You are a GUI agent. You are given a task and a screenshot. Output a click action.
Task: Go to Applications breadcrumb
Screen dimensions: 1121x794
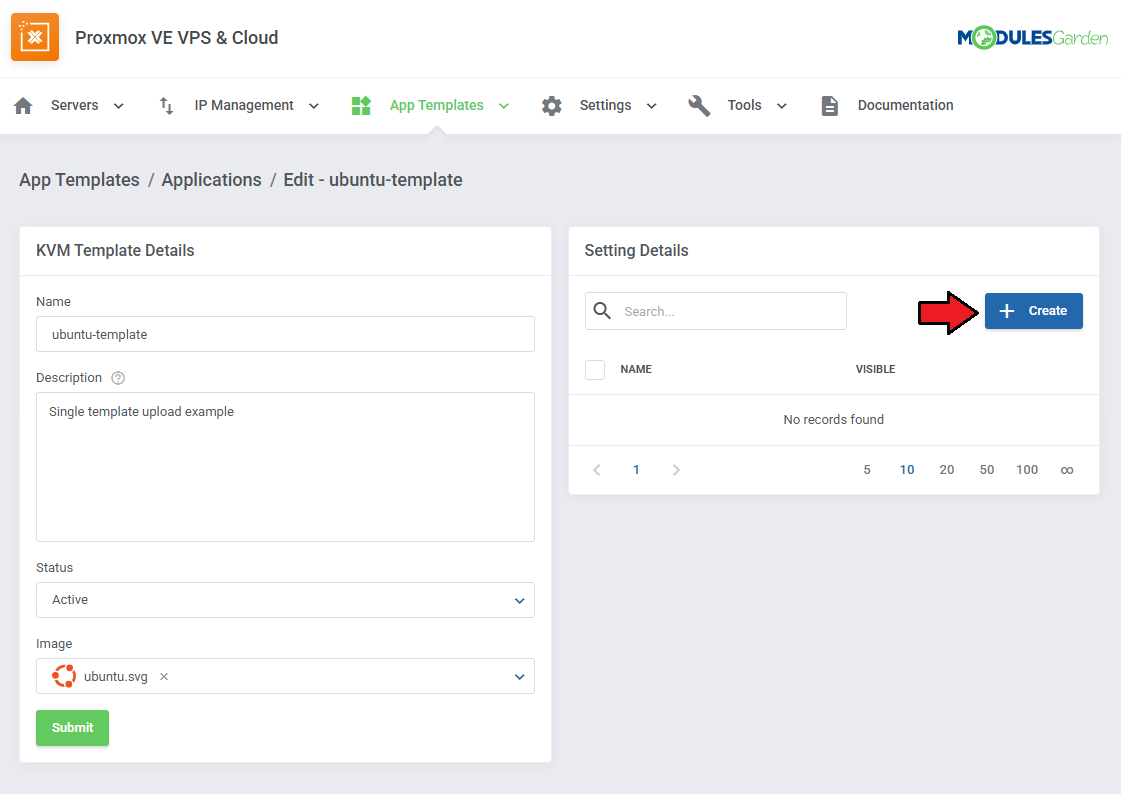212,180
